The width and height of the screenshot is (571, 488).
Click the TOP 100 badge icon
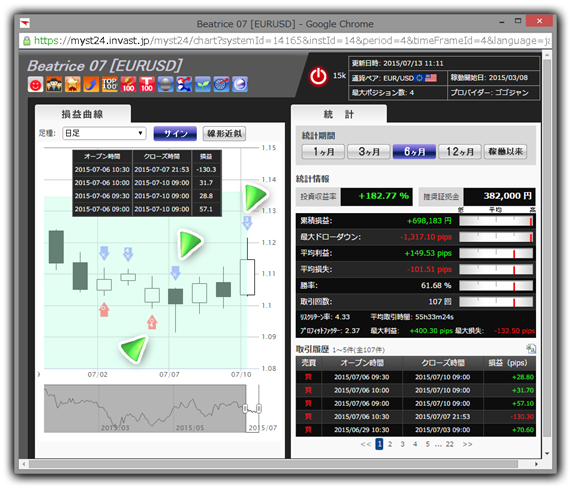110,84
